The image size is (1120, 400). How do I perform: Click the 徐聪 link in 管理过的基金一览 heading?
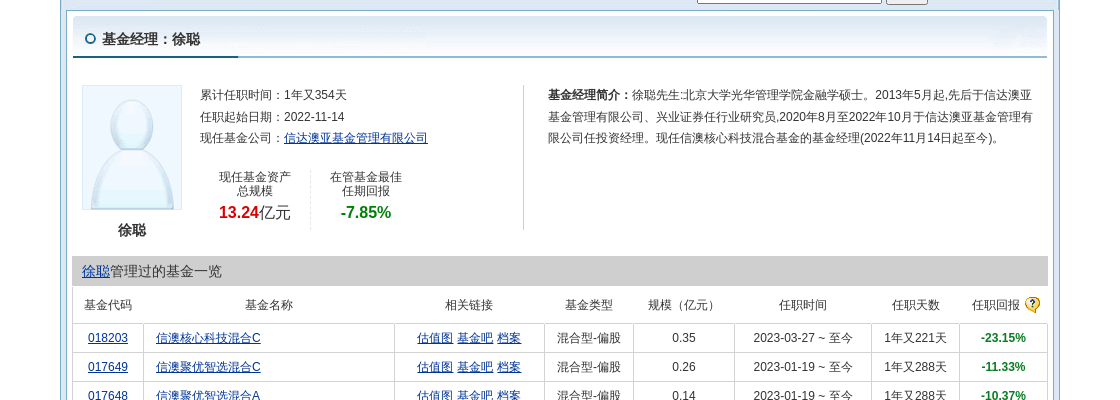(96, 271)
